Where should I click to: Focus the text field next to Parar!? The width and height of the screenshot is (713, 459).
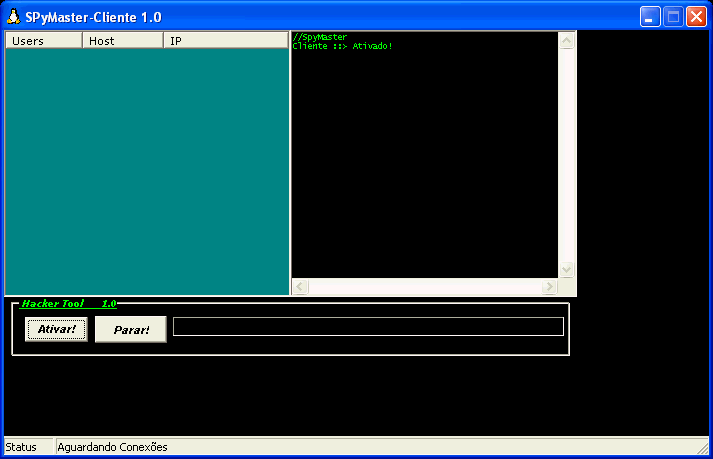click(368, 327)
